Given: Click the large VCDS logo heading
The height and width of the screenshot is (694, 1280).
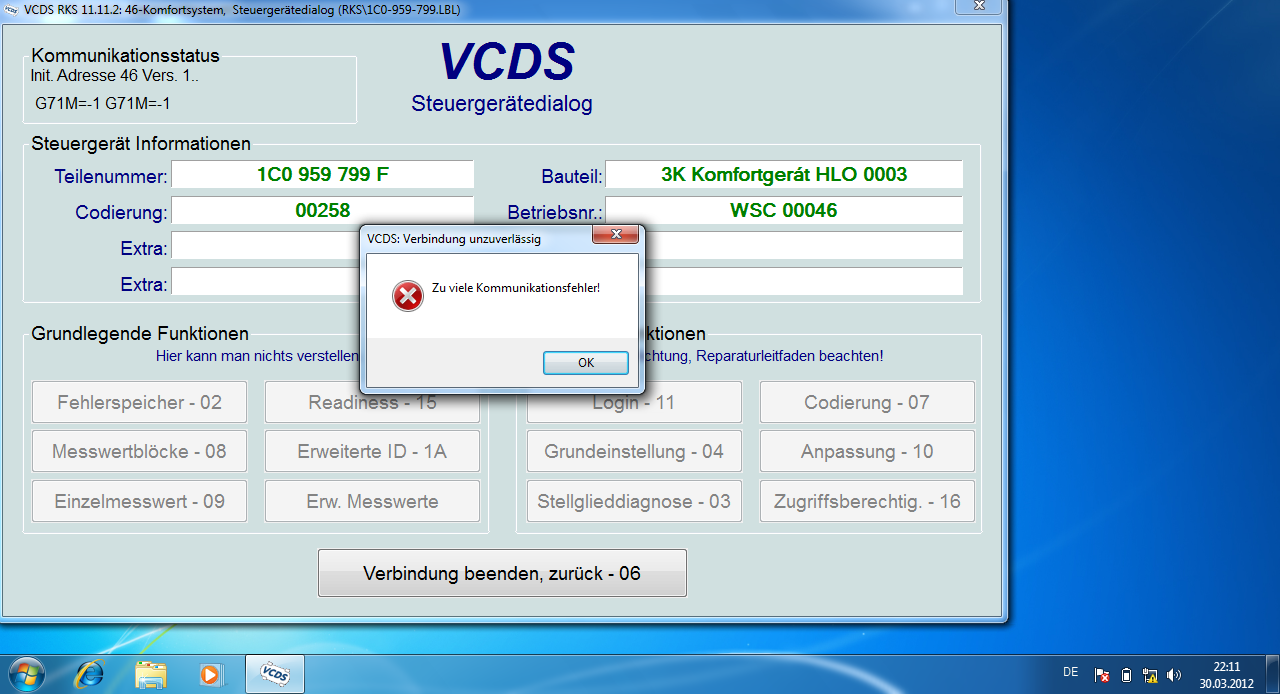Looking at the screenshot, I should 507,62.
